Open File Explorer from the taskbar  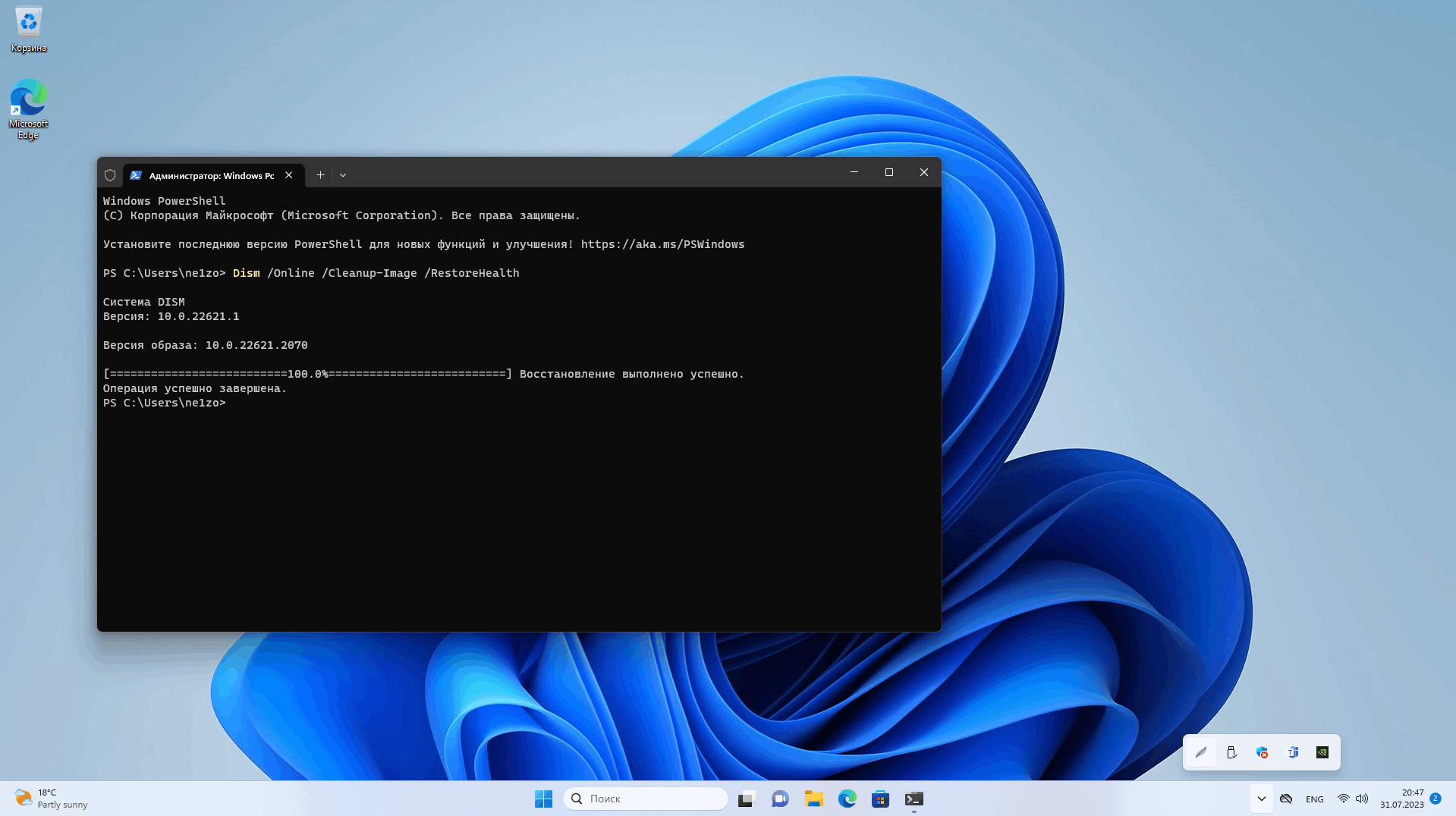click(x=814, y=799)
